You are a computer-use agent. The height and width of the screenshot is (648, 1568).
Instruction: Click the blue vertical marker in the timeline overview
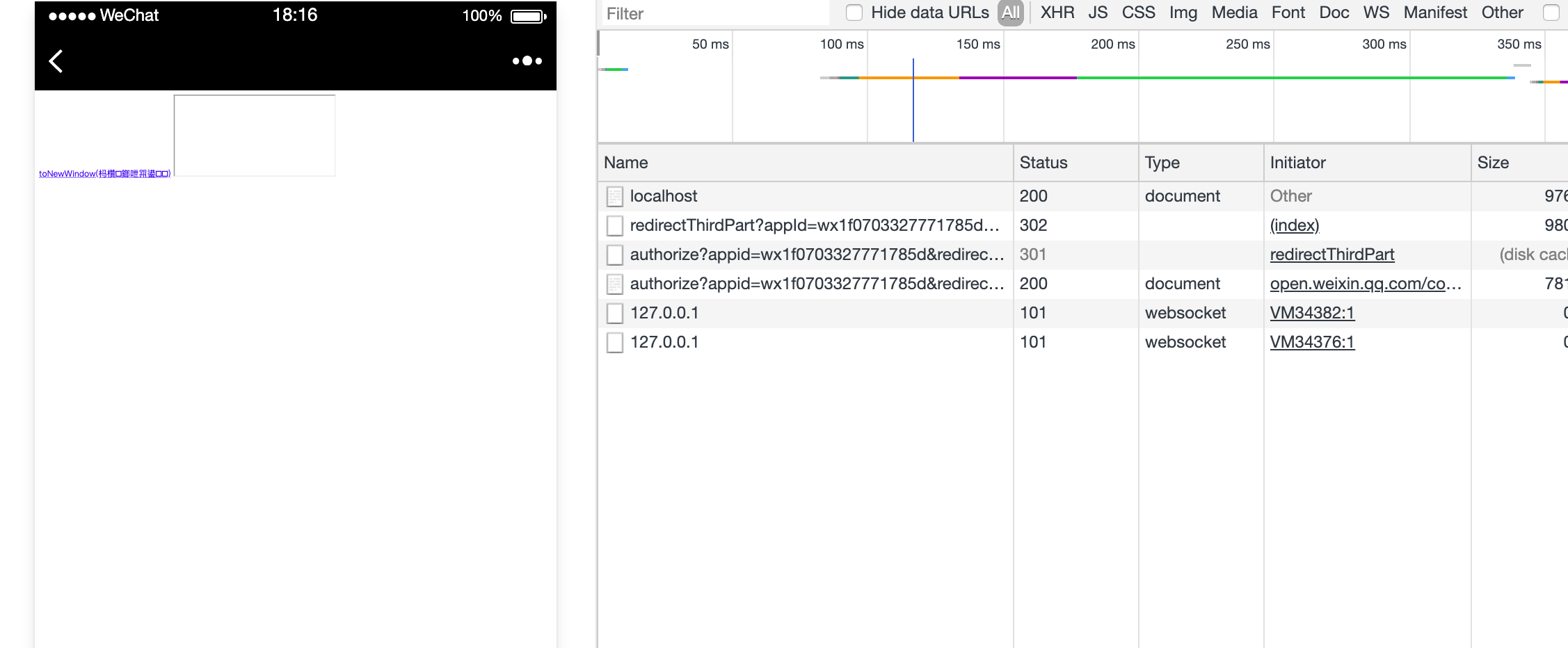point(913,100)
